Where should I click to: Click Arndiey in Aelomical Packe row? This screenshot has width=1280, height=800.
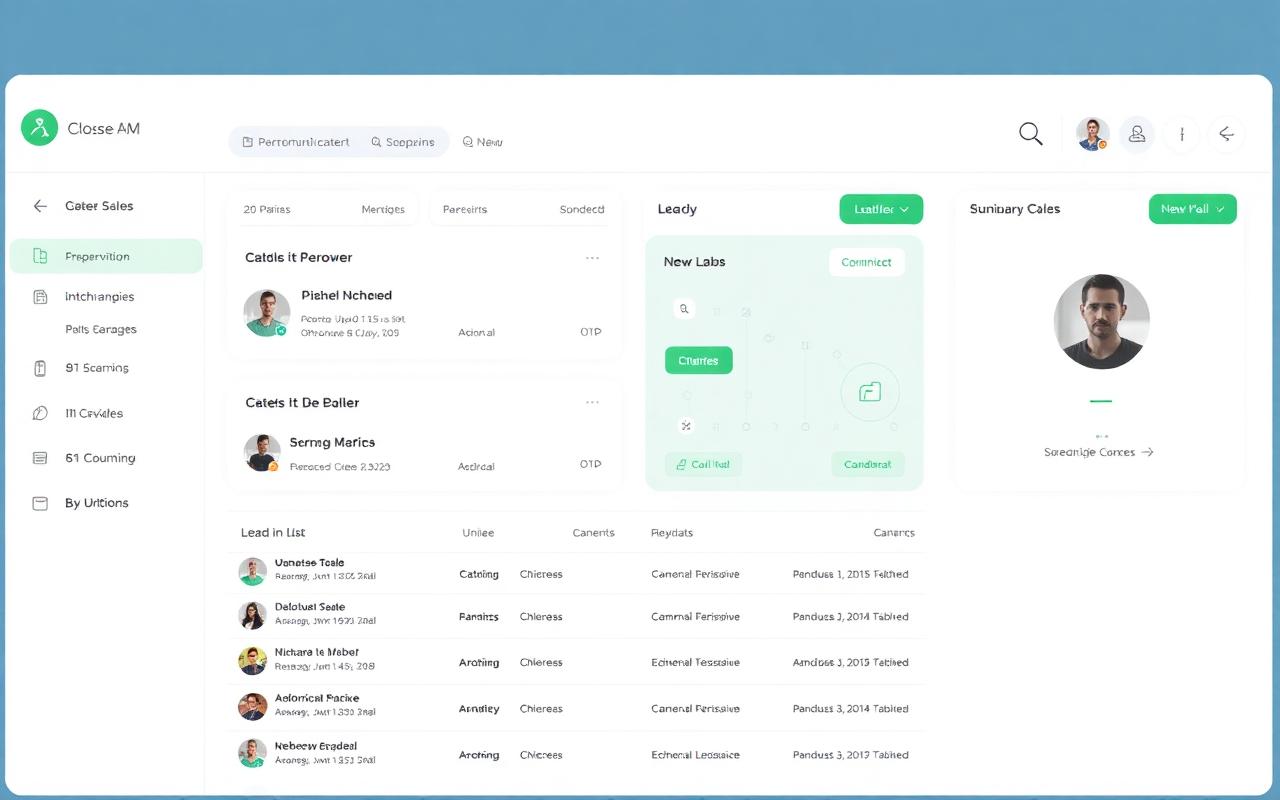[479, 708]
